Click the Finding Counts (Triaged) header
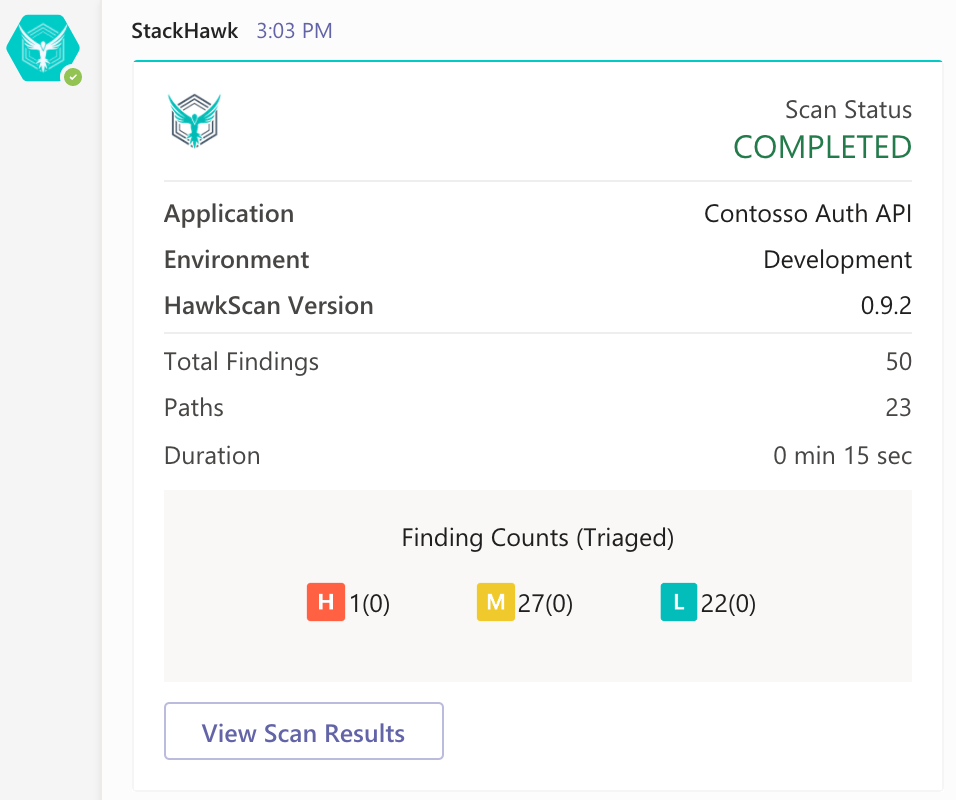 click(x=537, y=538)
